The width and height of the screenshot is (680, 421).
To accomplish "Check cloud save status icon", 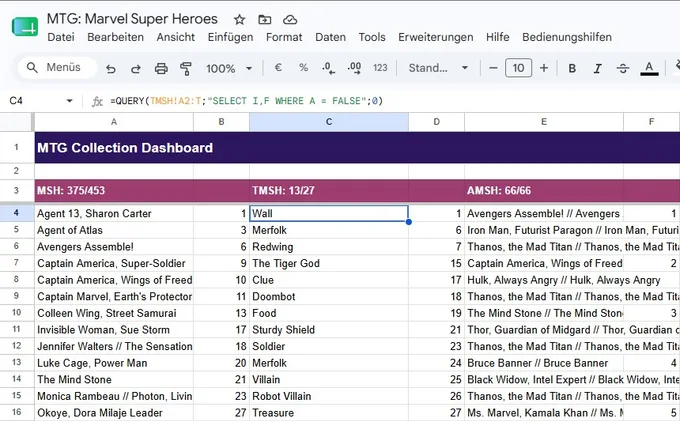I will [290, 20].
